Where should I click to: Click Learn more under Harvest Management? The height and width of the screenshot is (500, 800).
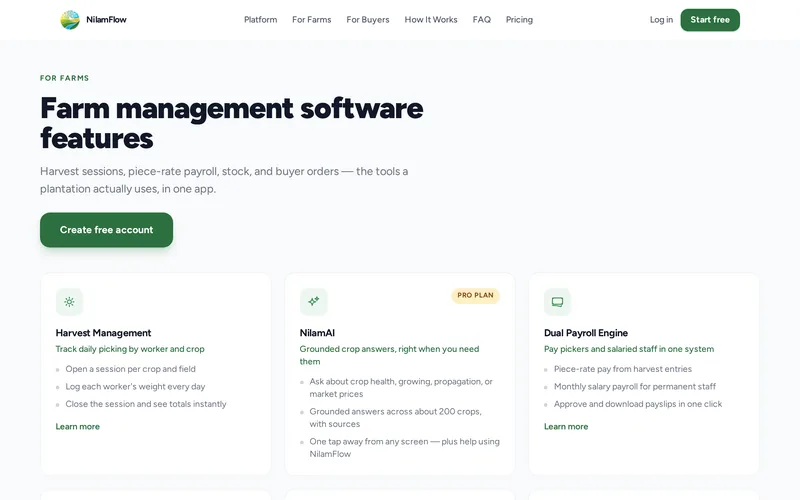[x=78, y=427]
